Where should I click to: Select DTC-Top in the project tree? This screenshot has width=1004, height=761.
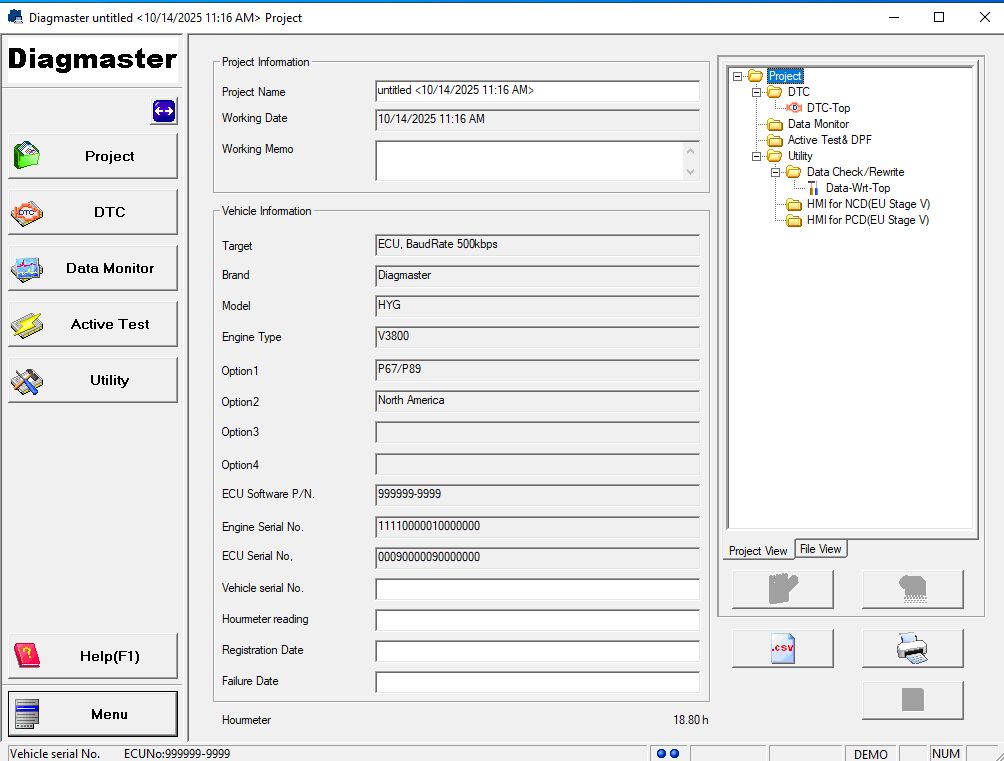coord(828,107)
